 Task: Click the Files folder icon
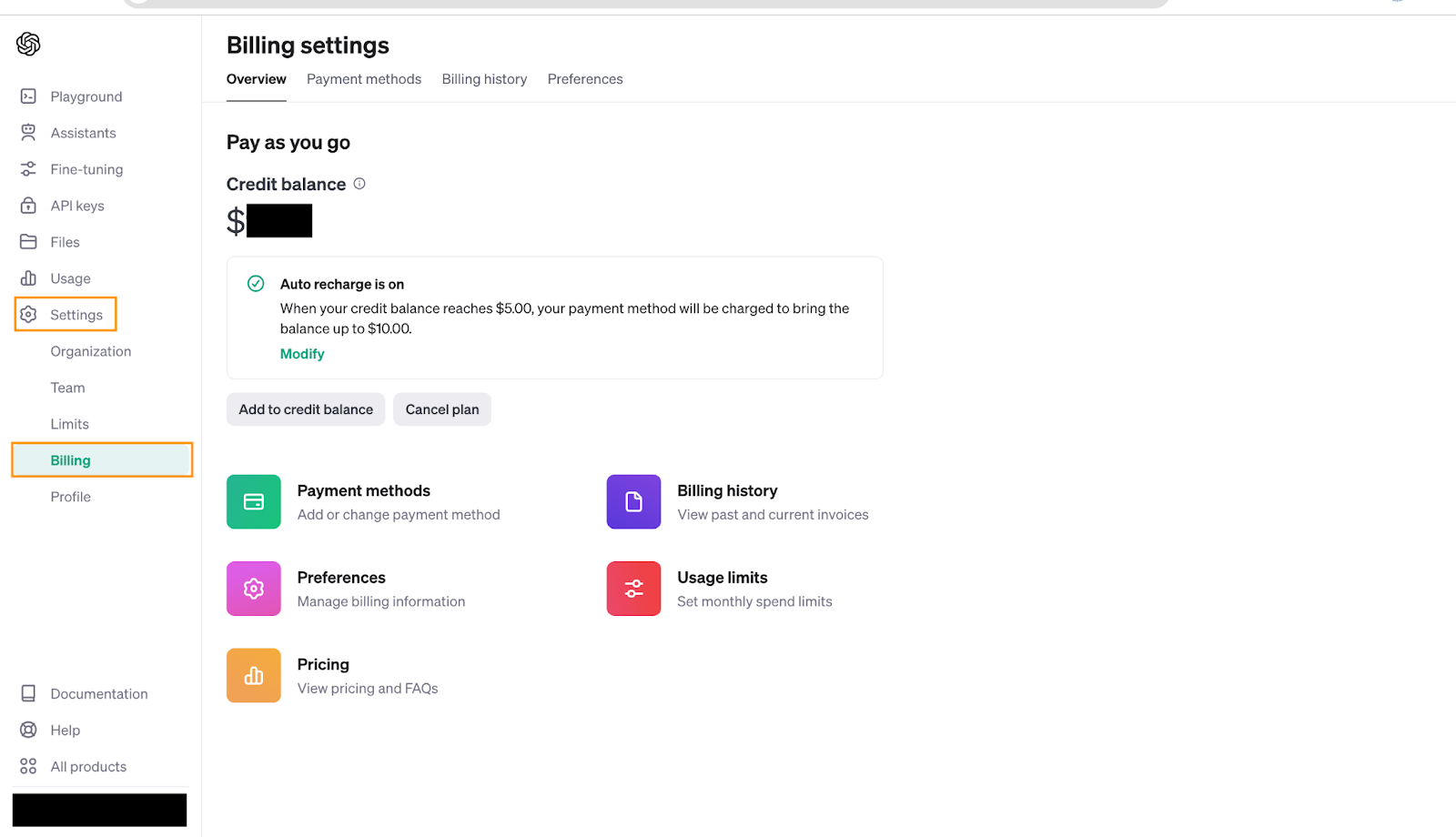(x=28, y=242)
